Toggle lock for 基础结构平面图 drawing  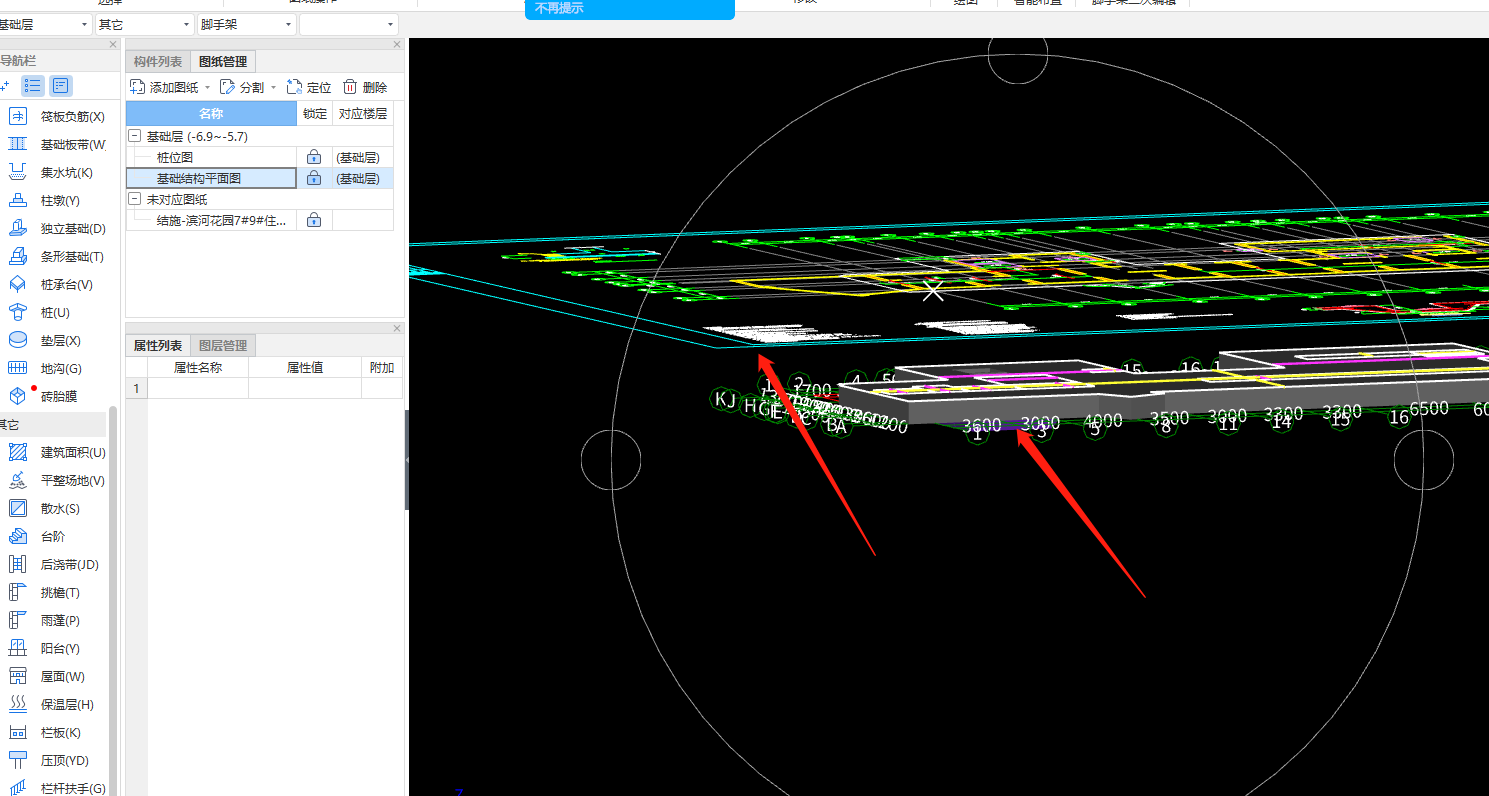point(314,178)
